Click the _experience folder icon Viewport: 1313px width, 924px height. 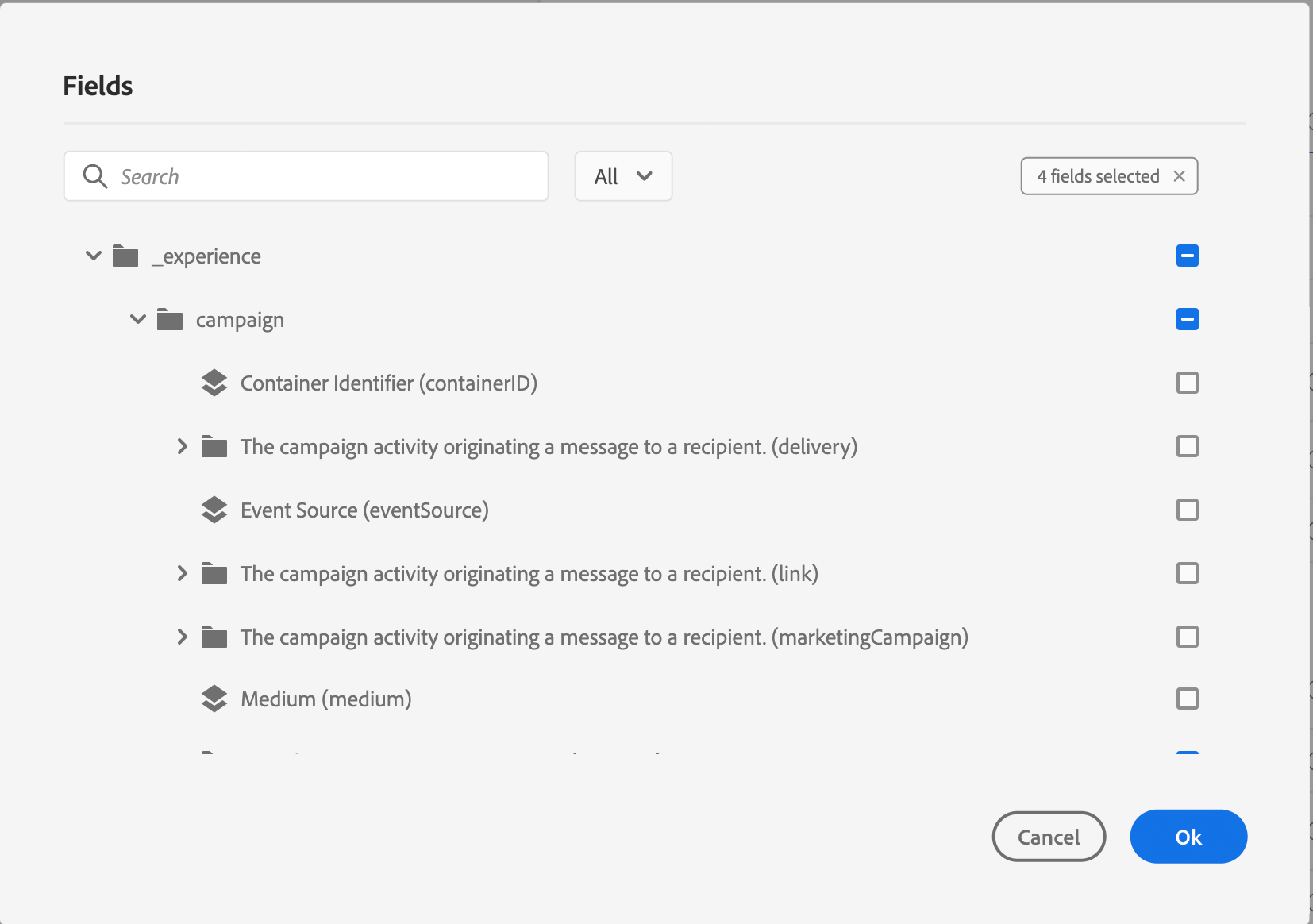coord(125,256)
